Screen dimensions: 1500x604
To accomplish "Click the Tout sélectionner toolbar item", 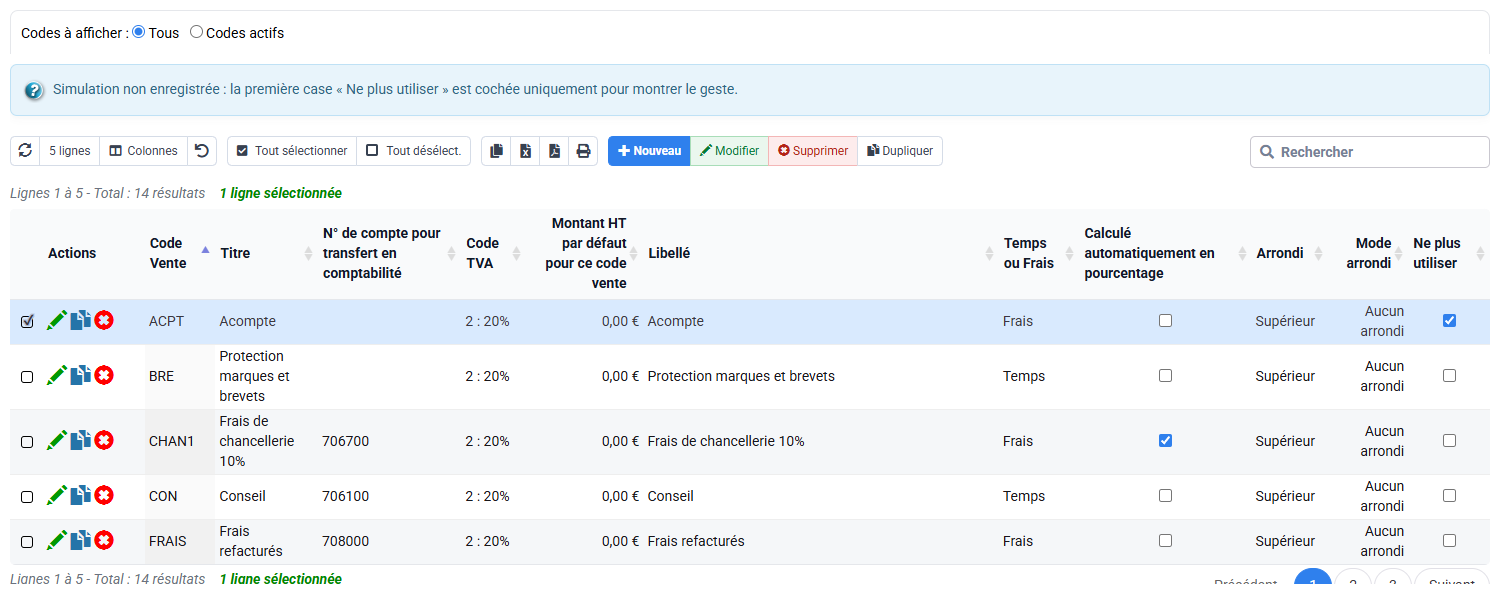I will click(292, 151).
